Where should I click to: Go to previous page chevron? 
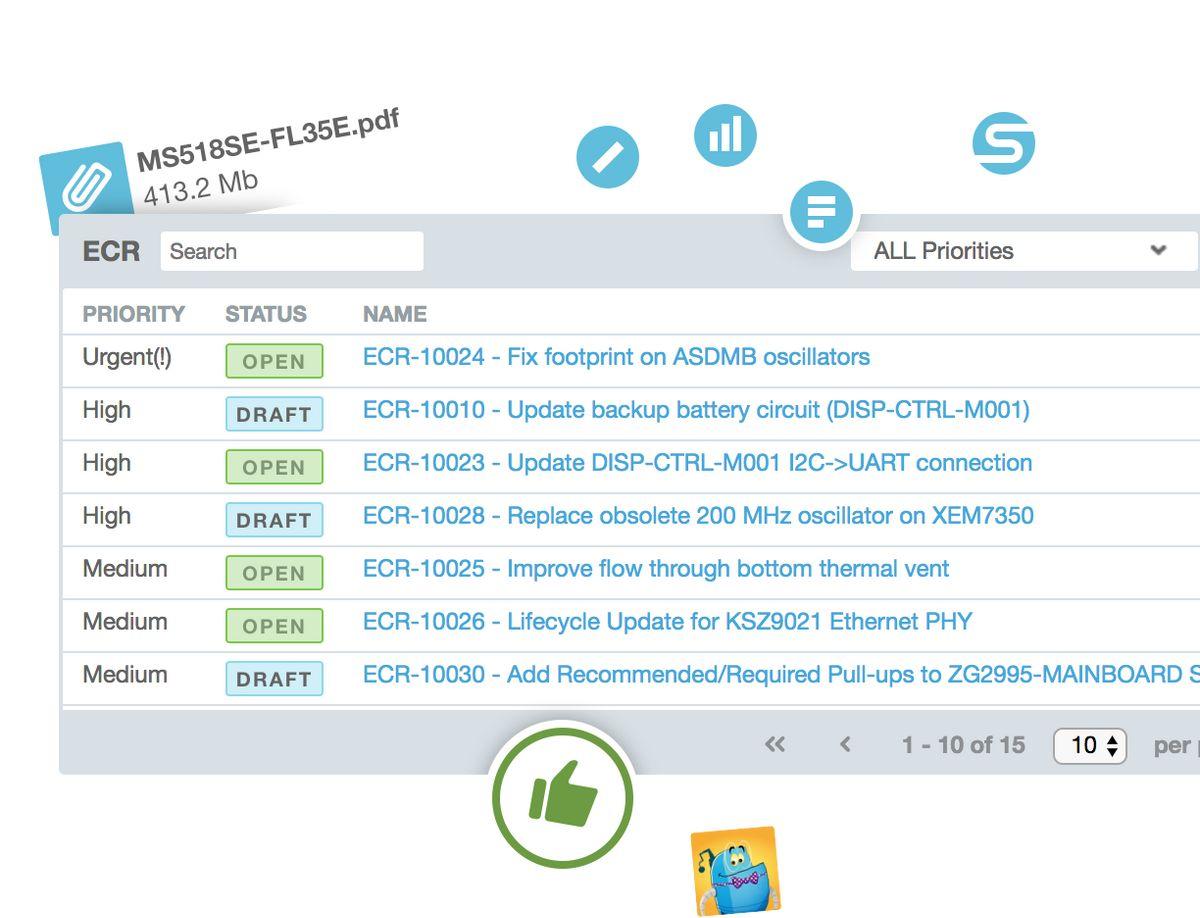pyautogui.click(x=845, y=744)
